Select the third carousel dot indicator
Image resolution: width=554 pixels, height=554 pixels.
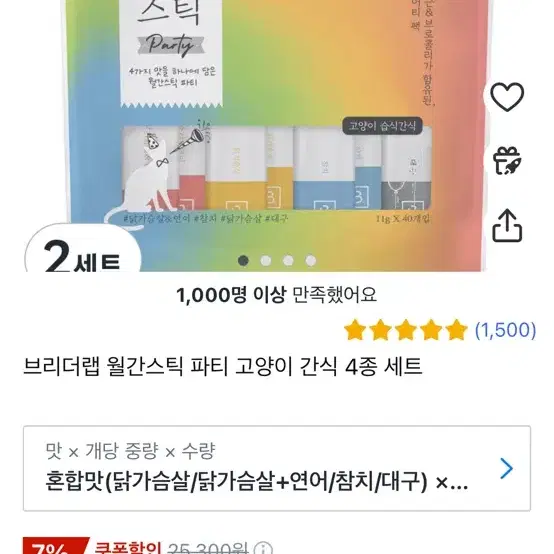click(288, 261)
